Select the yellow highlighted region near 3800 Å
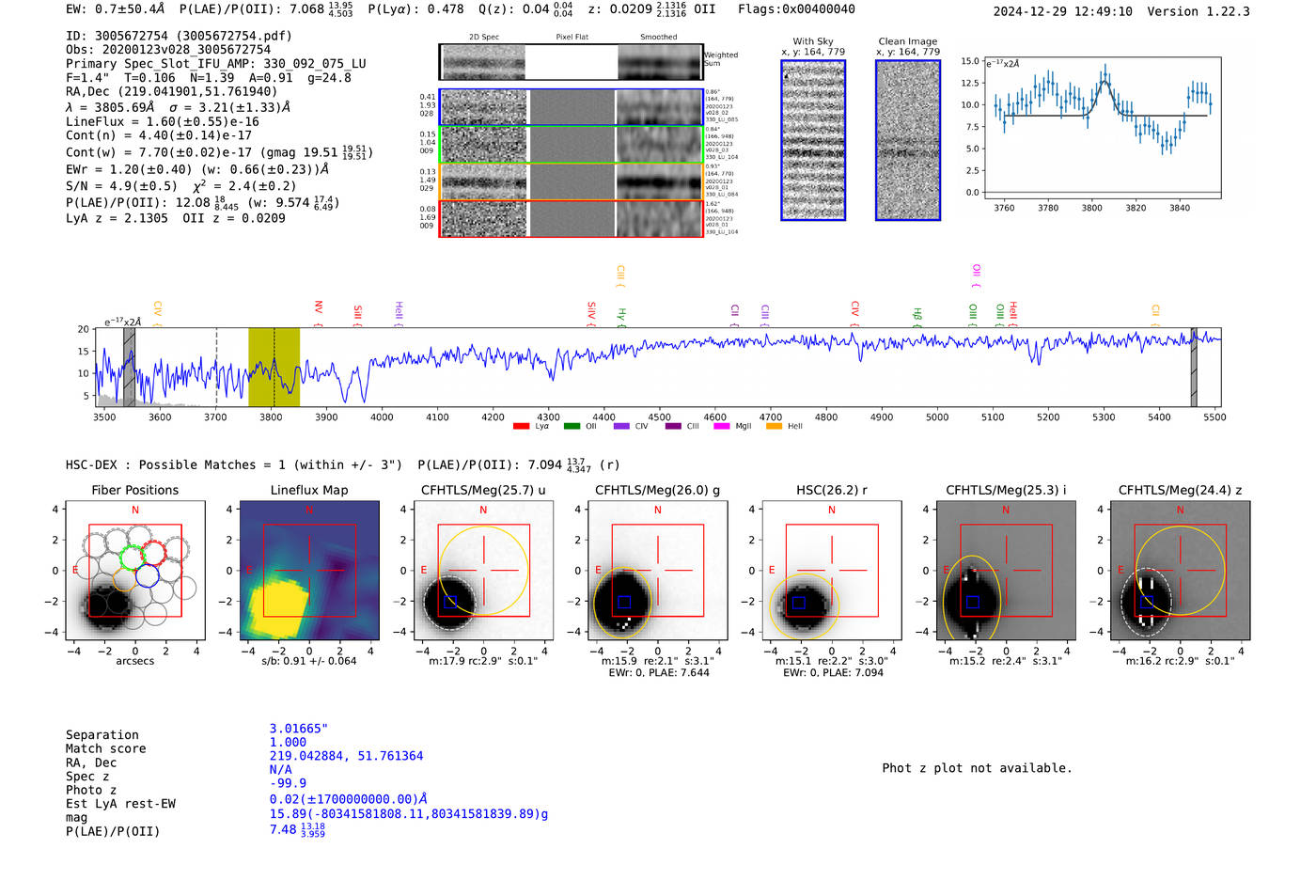 tap(274, 367)
